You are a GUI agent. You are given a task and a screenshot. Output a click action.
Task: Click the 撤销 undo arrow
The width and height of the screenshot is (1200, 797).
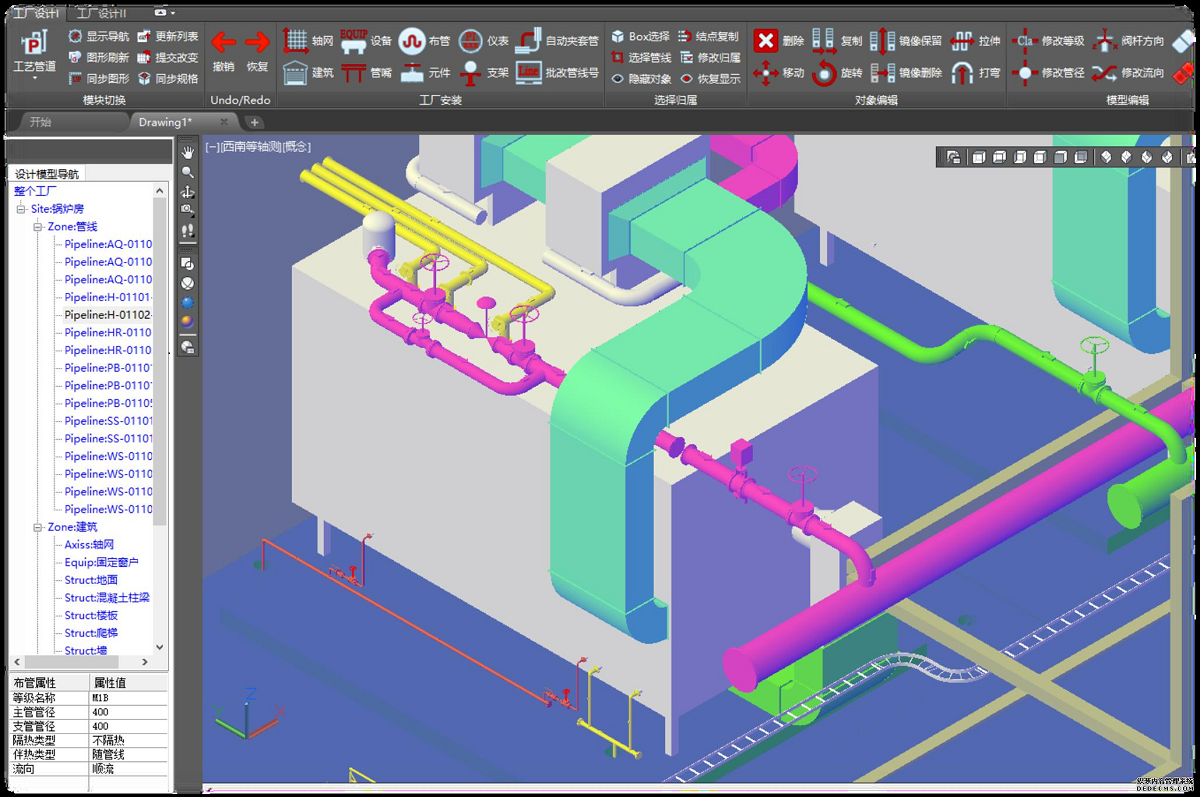[x=224, y=50]
